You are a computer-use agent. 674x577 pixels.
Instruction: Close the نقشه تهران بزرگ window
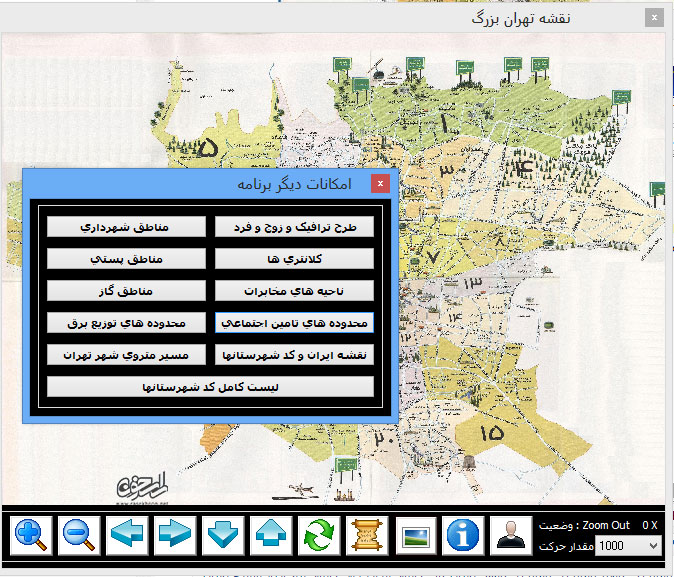[654, 18]
